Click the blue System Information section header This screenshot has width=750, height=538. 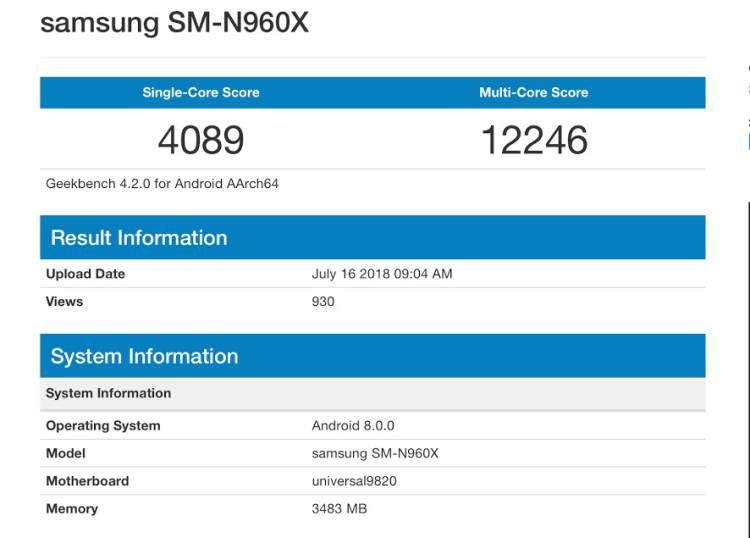(x=373, y=356)
